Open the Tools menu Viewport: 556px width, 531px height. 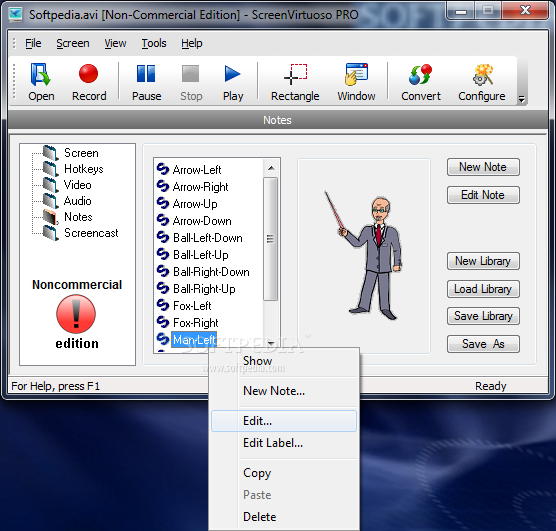[154, 43]
